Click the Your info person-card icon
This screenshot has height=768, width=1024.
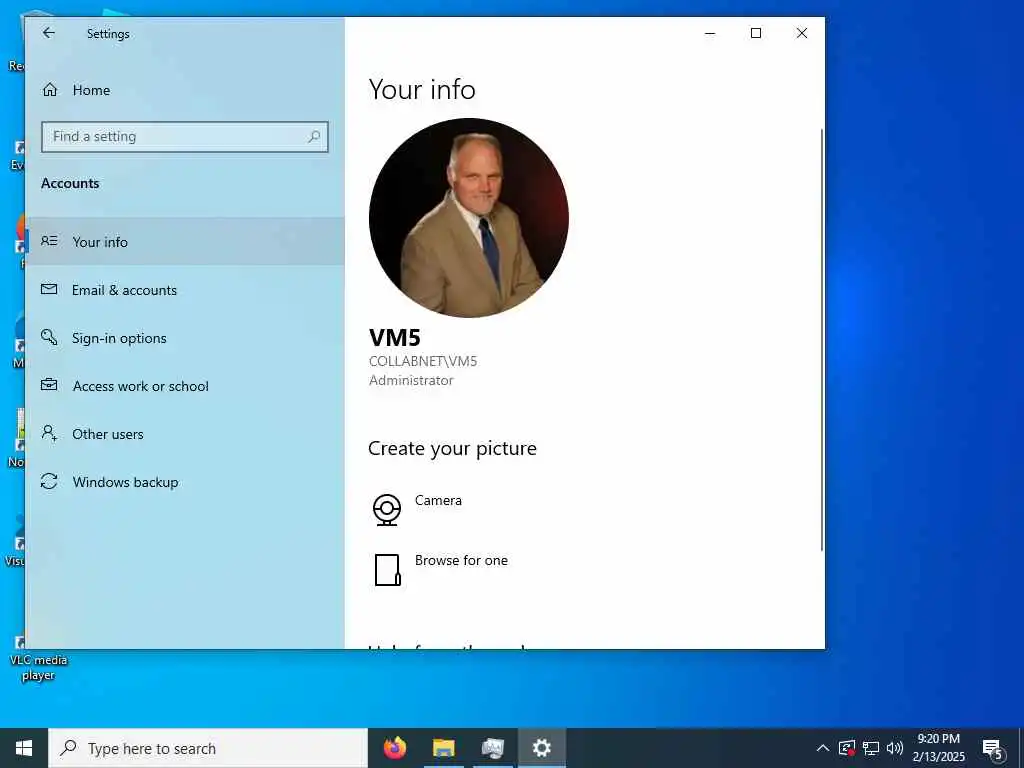(x=49, y=241)
